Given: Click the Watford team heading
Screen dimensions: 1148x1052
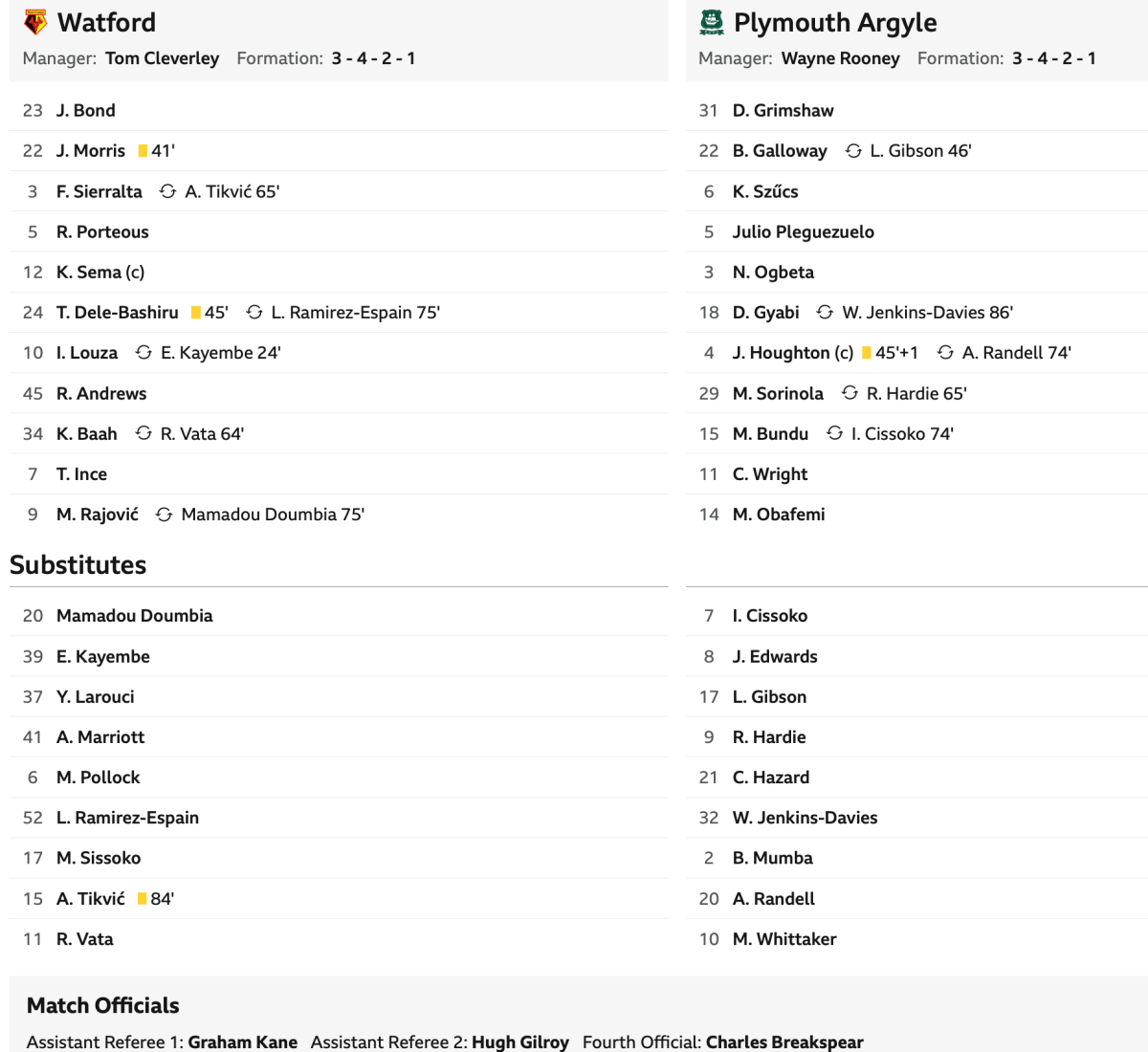Looking at the screenshot, I should (106, 22).
